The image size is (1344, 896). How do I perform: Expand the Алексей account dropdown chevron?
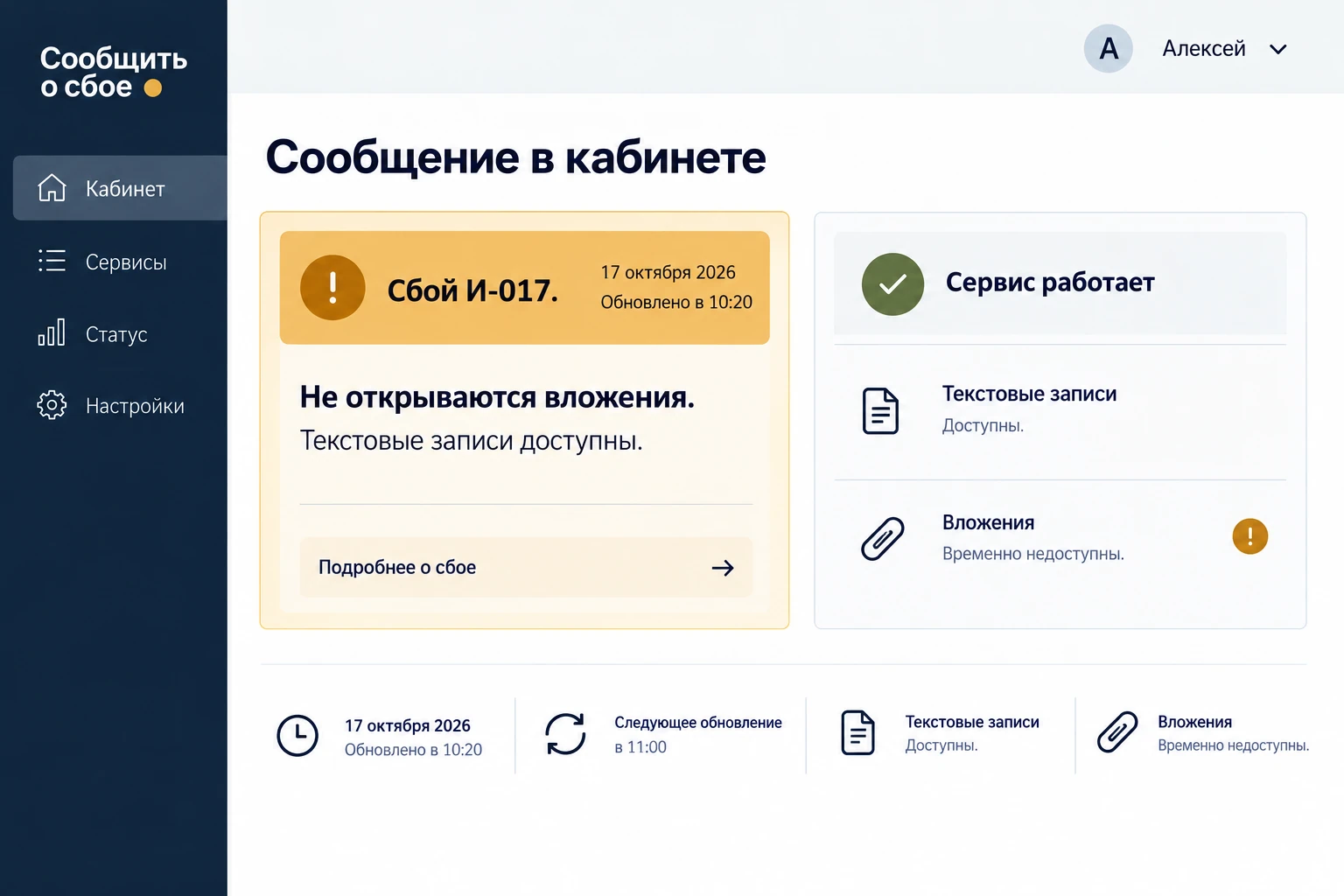(x=1278, y=49)
